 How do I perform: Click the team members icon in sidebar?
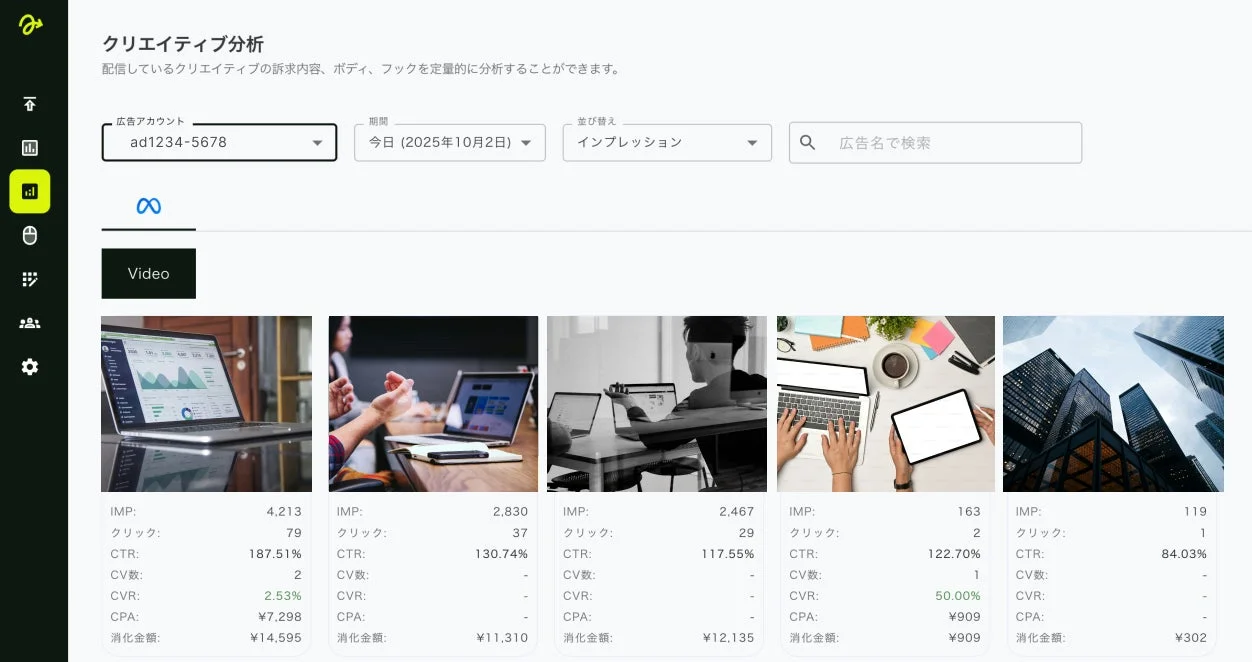[30, 323]
